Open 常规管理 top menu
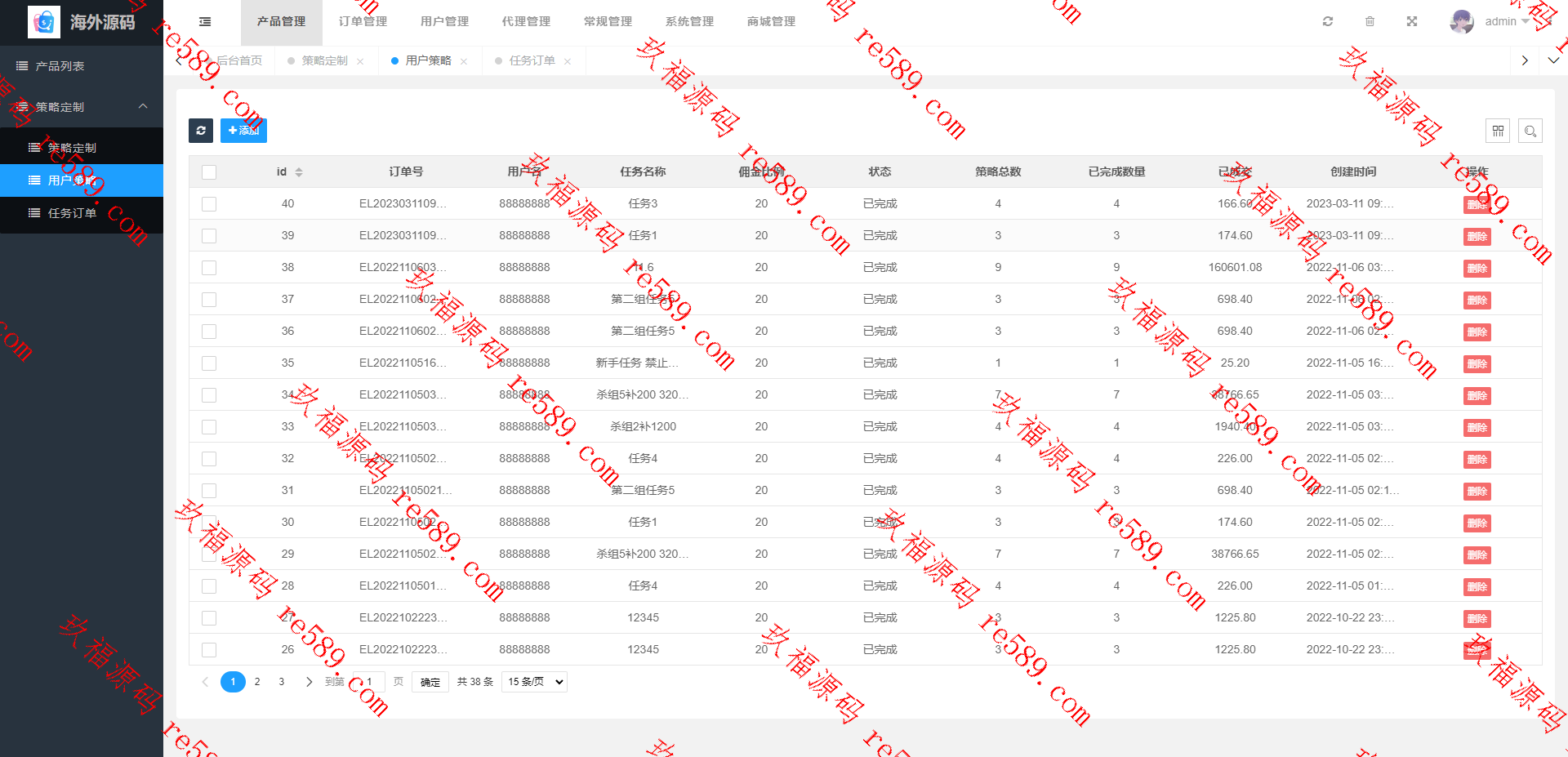1568x757 pixels. point(608,22)
